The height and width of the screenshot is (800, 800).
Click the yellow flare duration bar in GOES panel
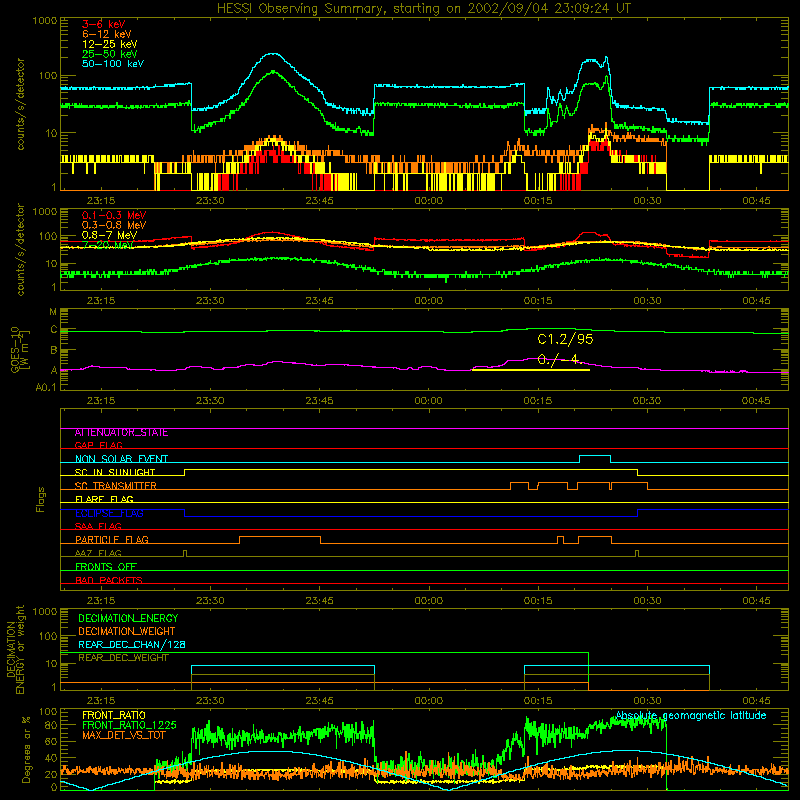click(531, 370)
